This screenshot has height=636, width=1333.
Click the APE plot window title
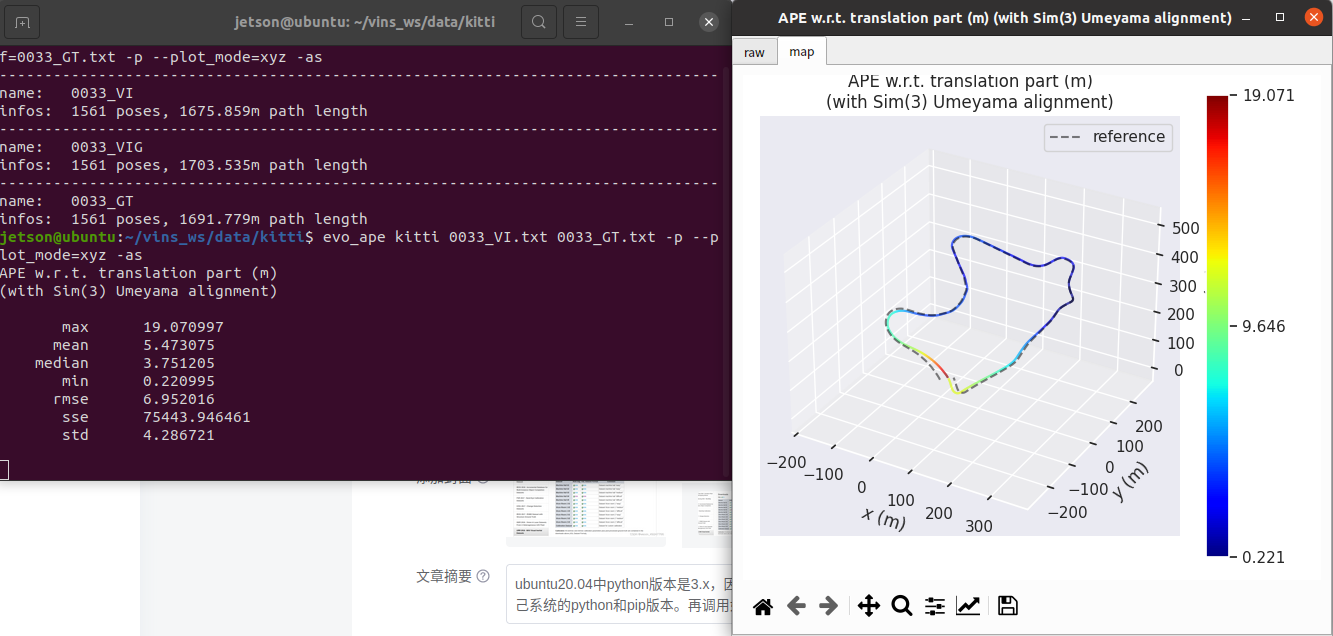pos(1005,18)
